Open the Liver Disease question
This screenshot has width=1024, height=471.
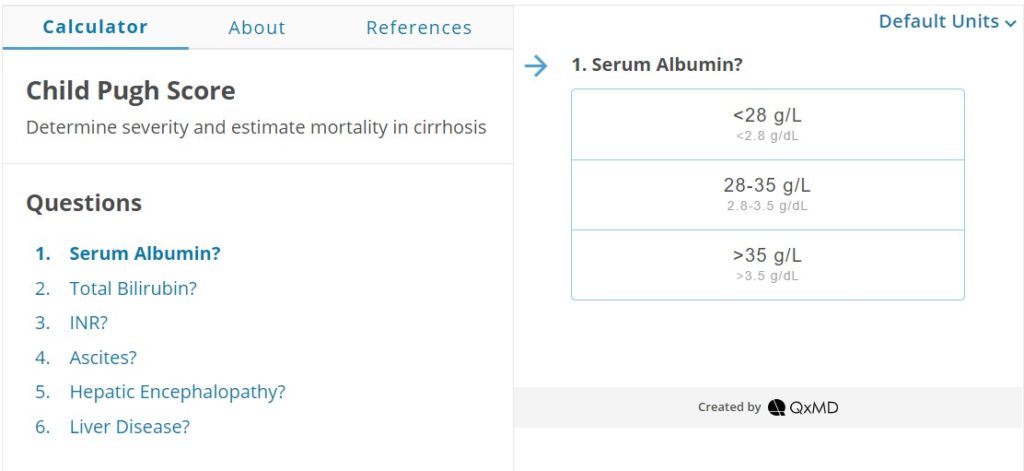130,427
